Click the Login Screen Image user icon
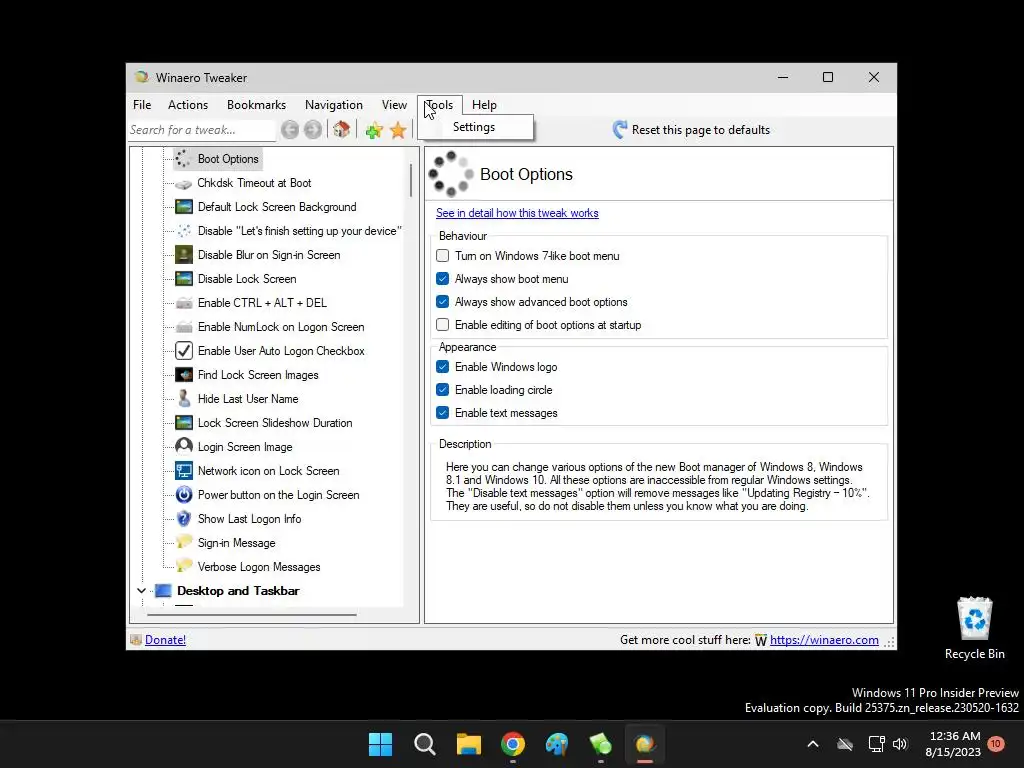 pyautogui.click(x=184, y=446)
